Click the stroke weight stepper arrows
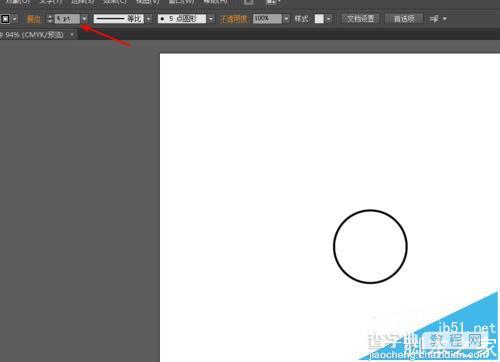500x362 pixels. tap(50, 19)
